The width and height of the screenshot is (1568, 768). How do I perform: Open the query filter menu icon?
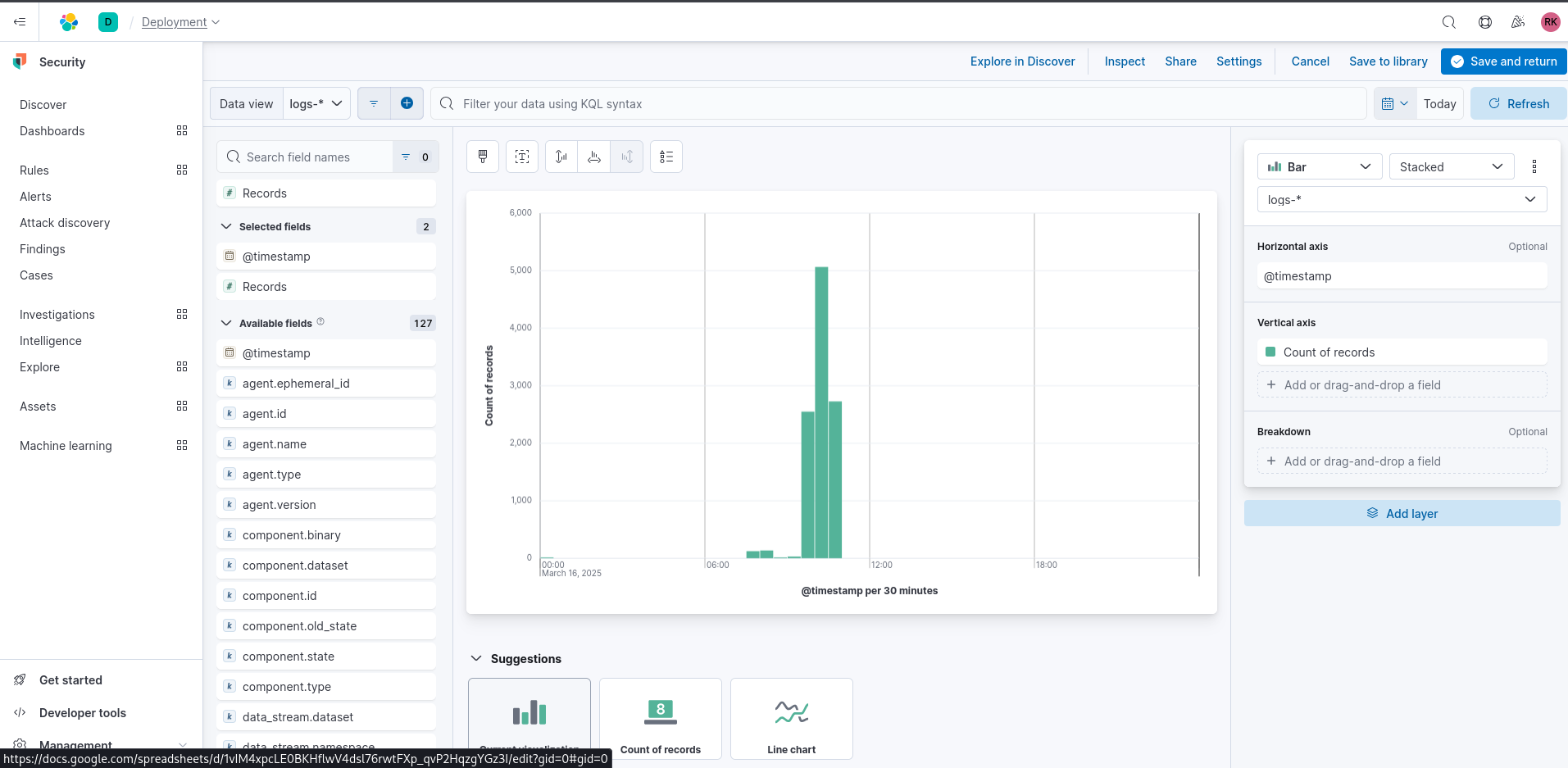coord(374,103)
